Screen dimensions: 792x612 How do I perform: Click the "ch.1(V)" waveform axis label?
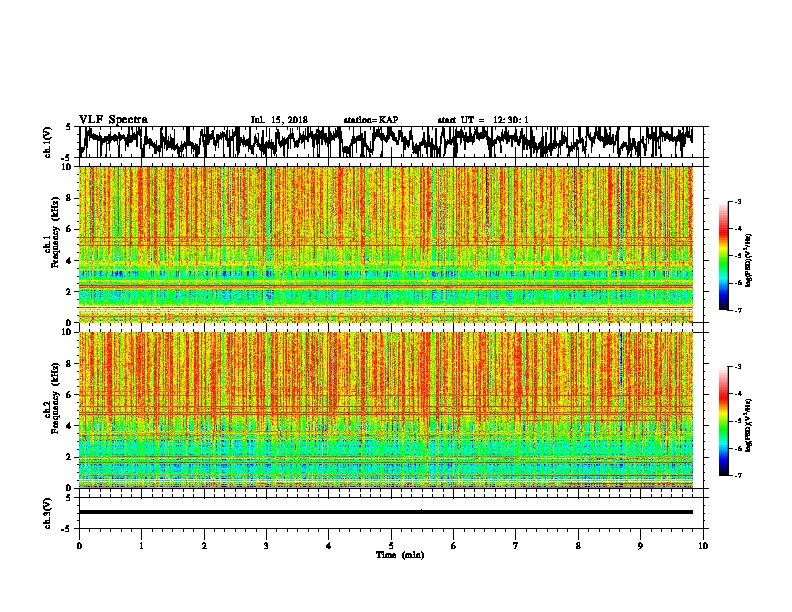coord(47,142)
